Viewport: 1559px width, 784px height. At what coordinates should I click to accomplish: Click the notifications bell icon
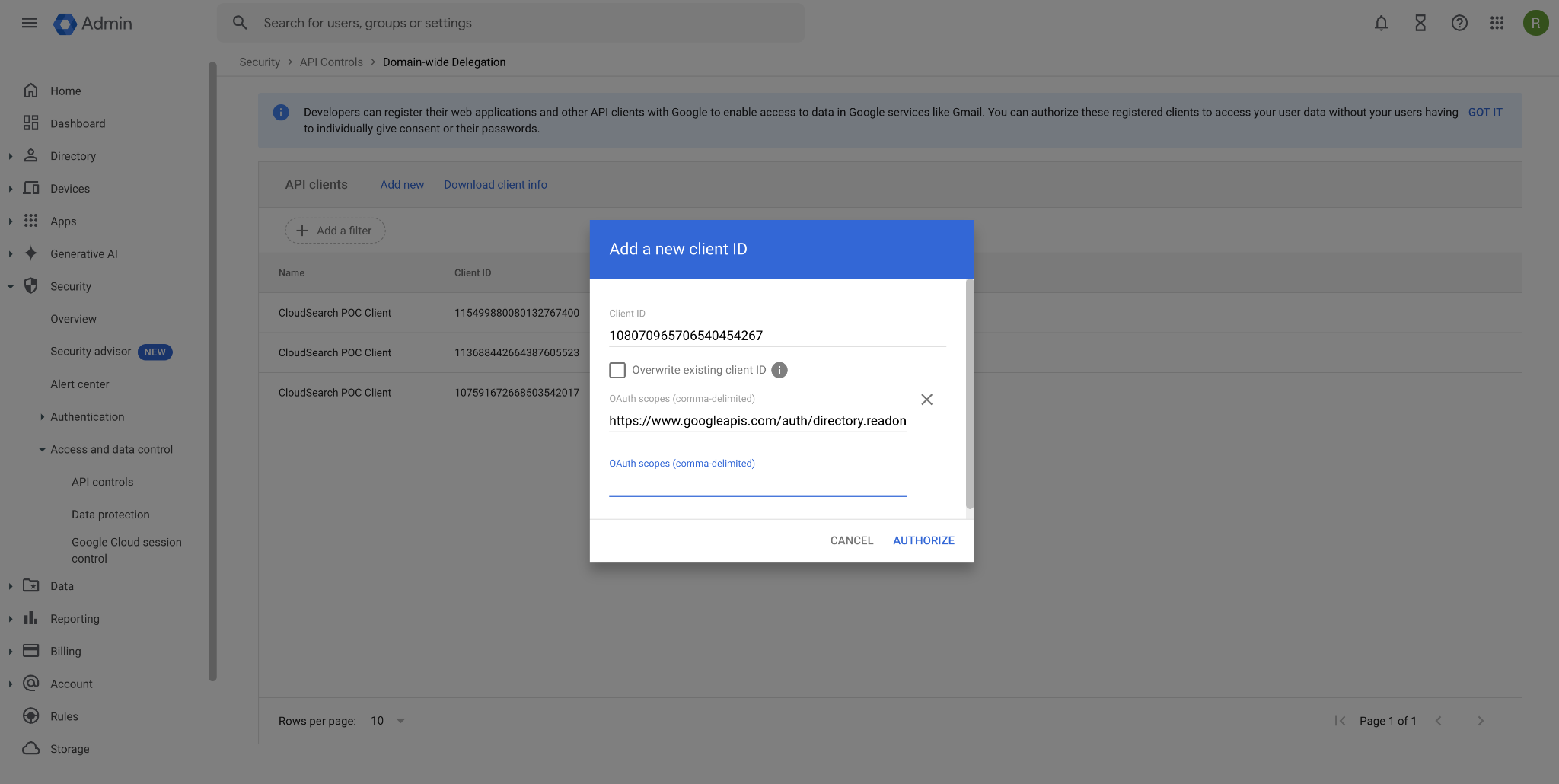1381,23
